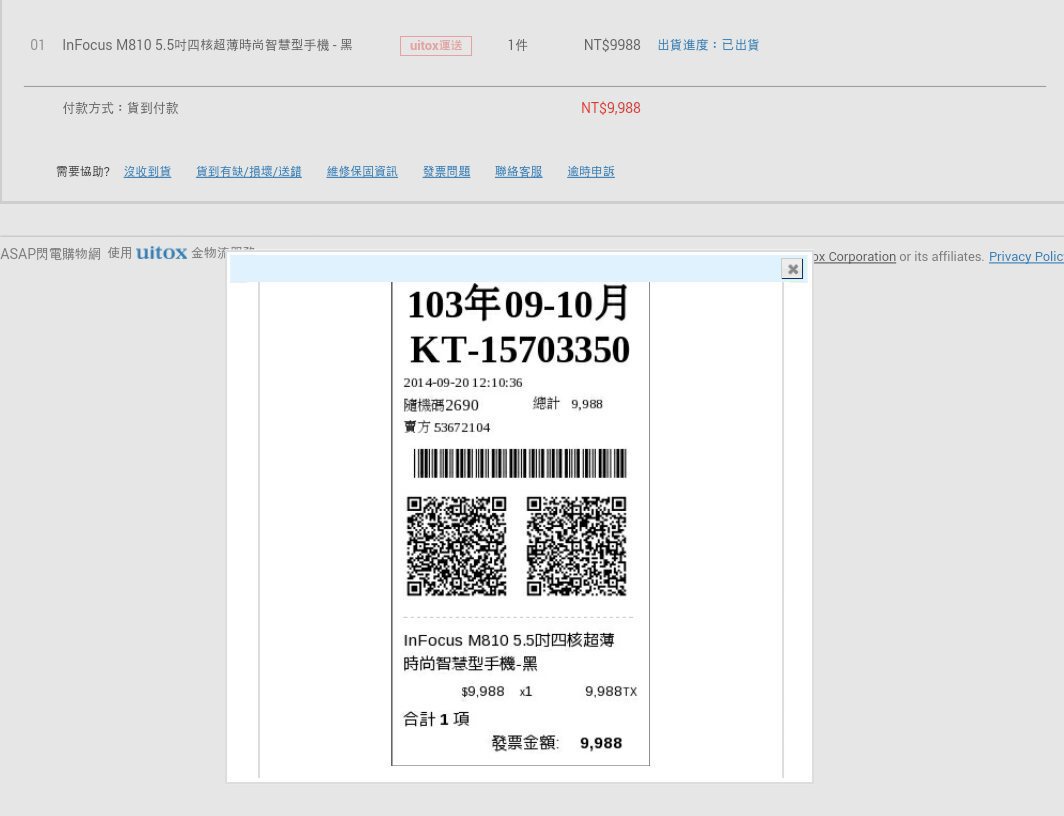The height and width of the screenshot is (816, 1064).
Task: Click the timestamp 2014-09-20 12:10:36
Action: tap(463, 383)
